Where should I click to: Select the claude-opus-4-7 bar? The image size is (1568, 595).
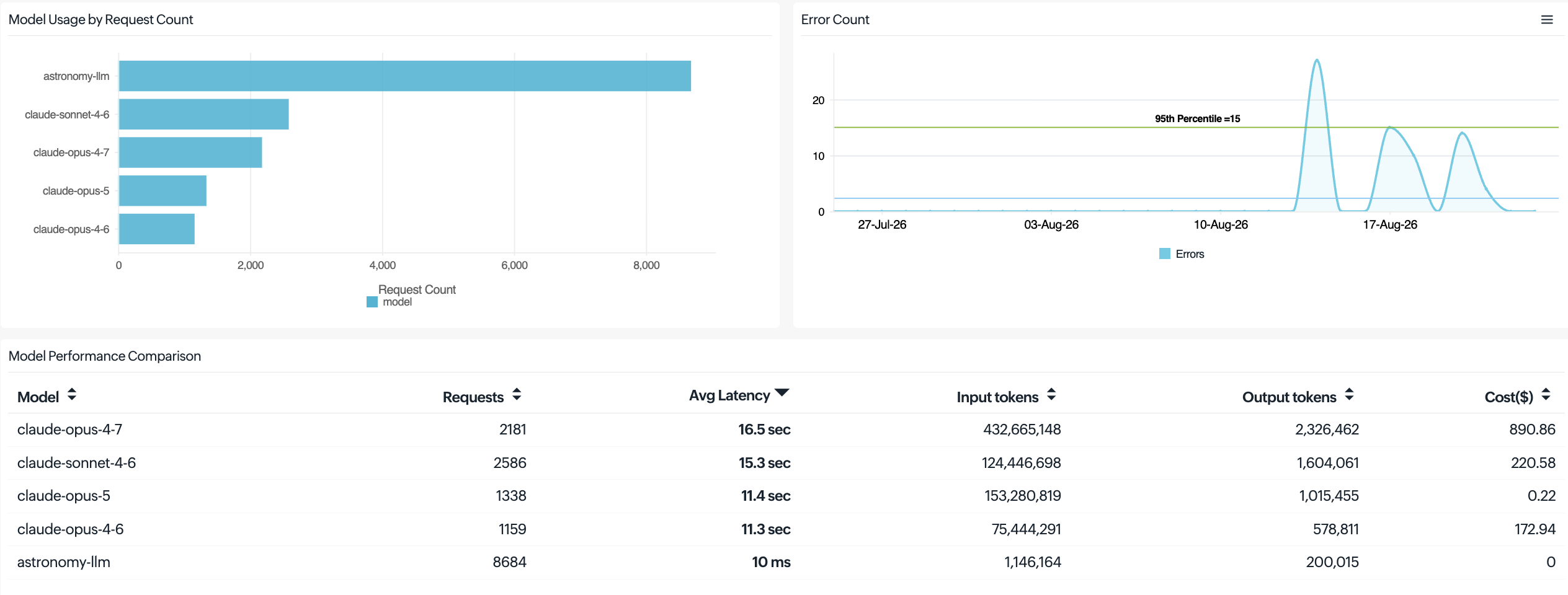[190, 152]
